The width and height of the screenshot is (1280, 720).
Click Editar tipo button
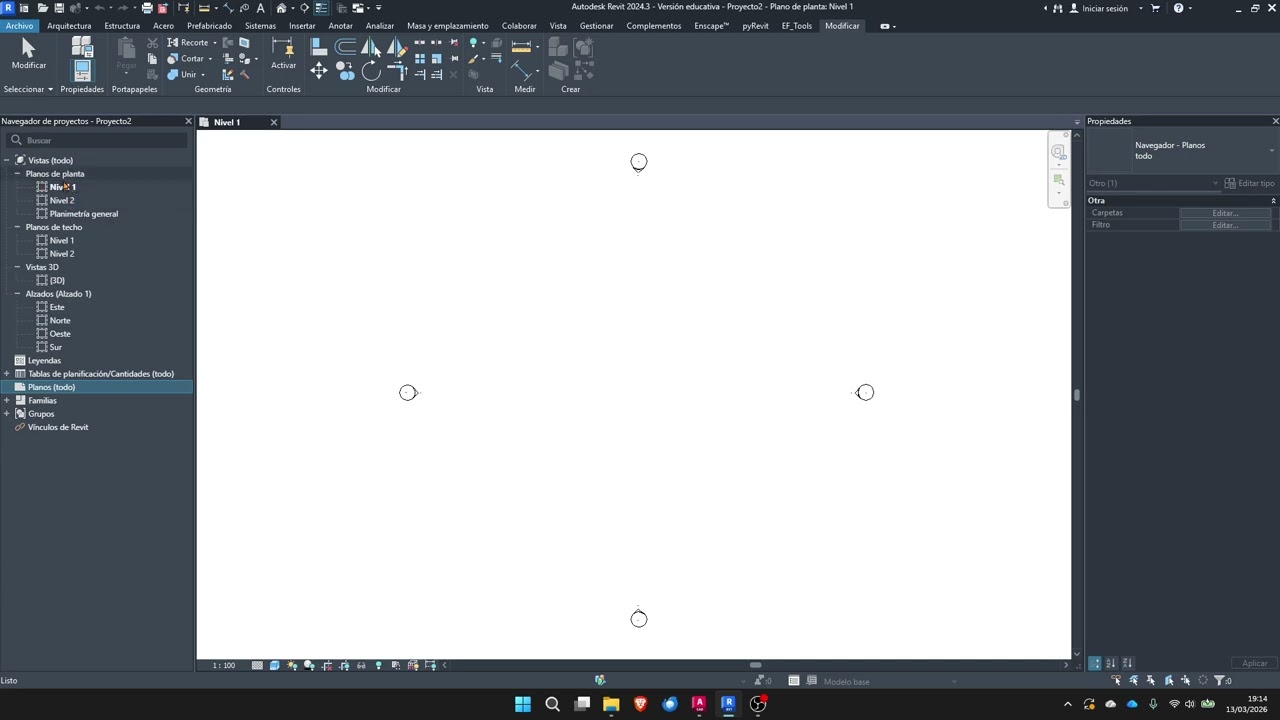pyautogui.click(x=1250, y=183)
